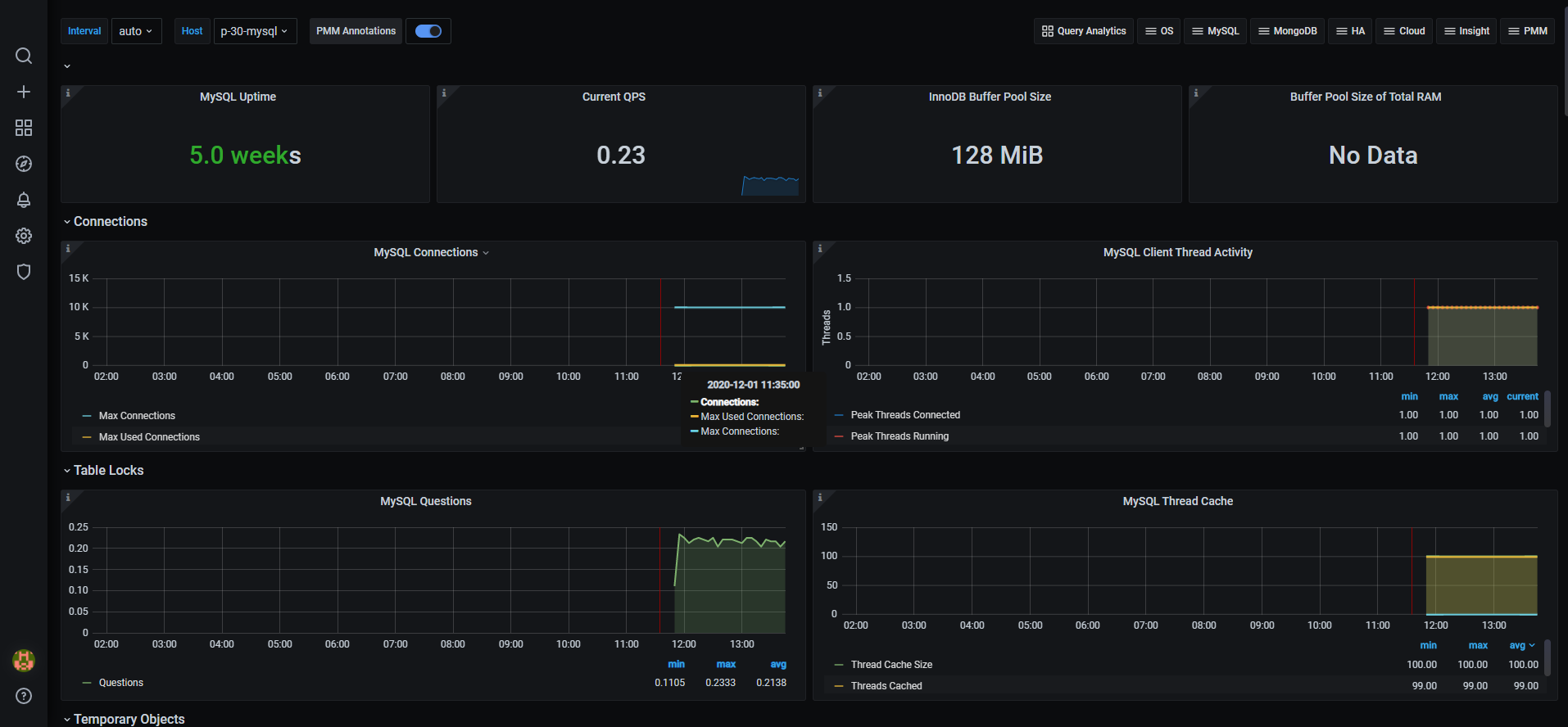
Task: Click the Query Analytics button
Action: (1083, 31)
